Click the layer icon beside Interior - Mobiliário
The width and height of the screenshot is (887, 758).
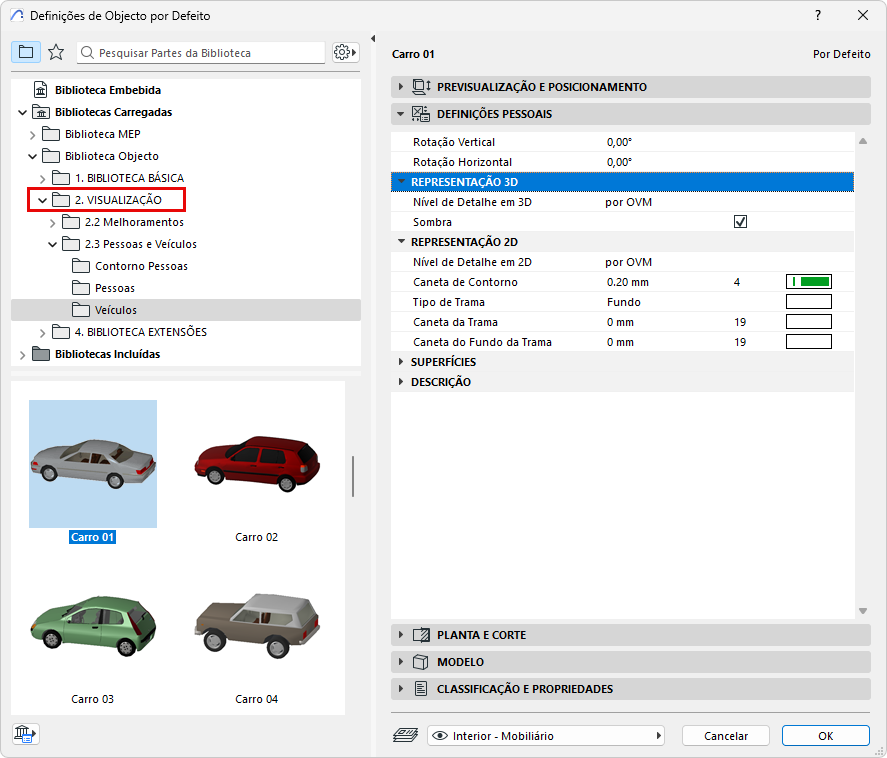(405, 736)
